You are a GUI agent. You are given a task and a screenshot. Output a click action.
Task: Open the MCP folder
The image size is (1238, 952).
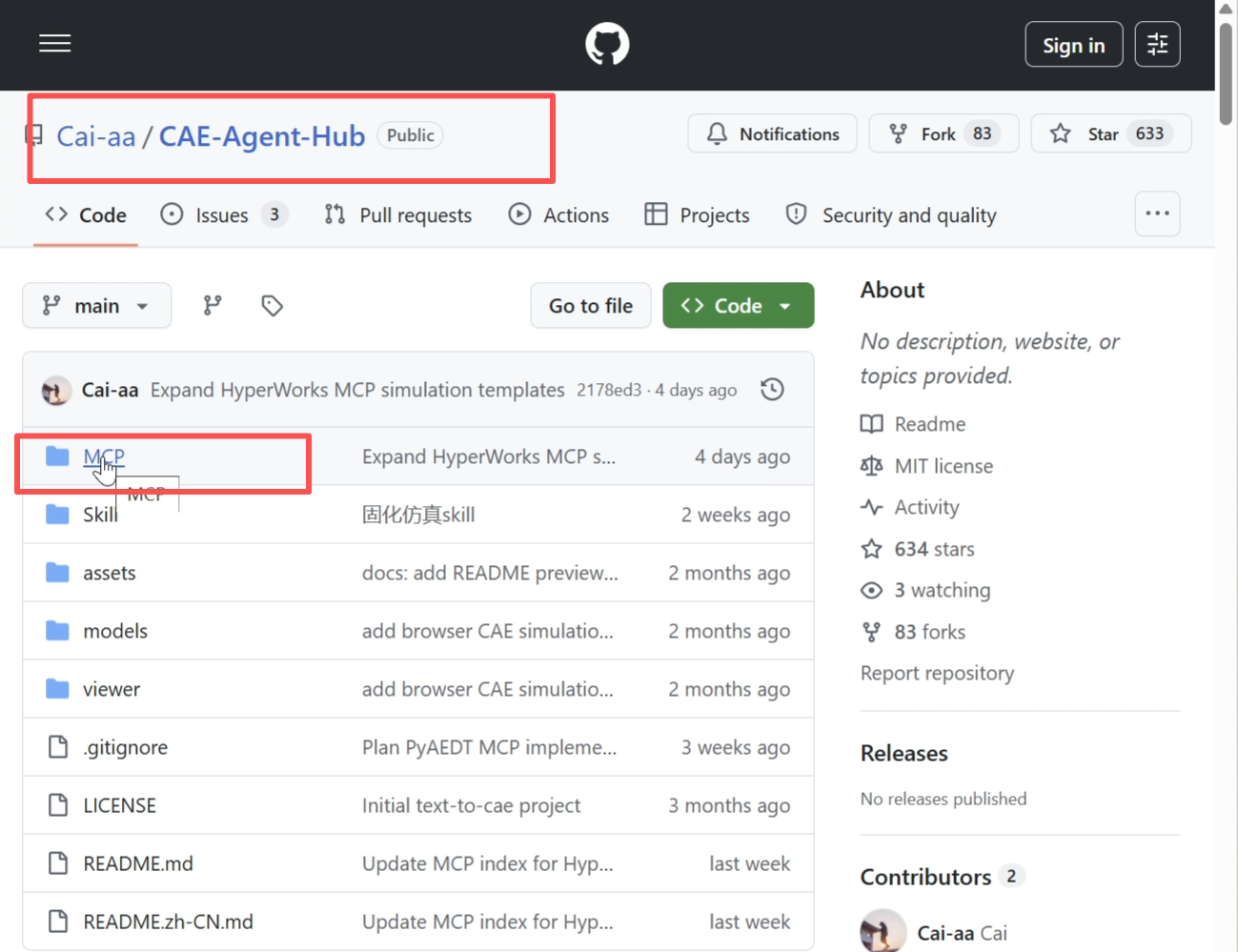click(104, 456)
